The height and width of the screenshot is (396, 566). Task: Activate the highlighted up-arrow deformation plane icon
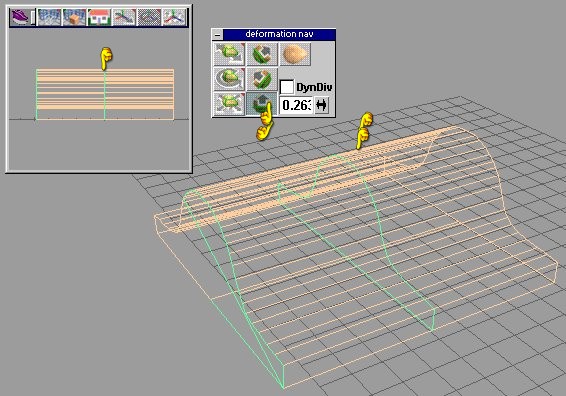[262, 104]
